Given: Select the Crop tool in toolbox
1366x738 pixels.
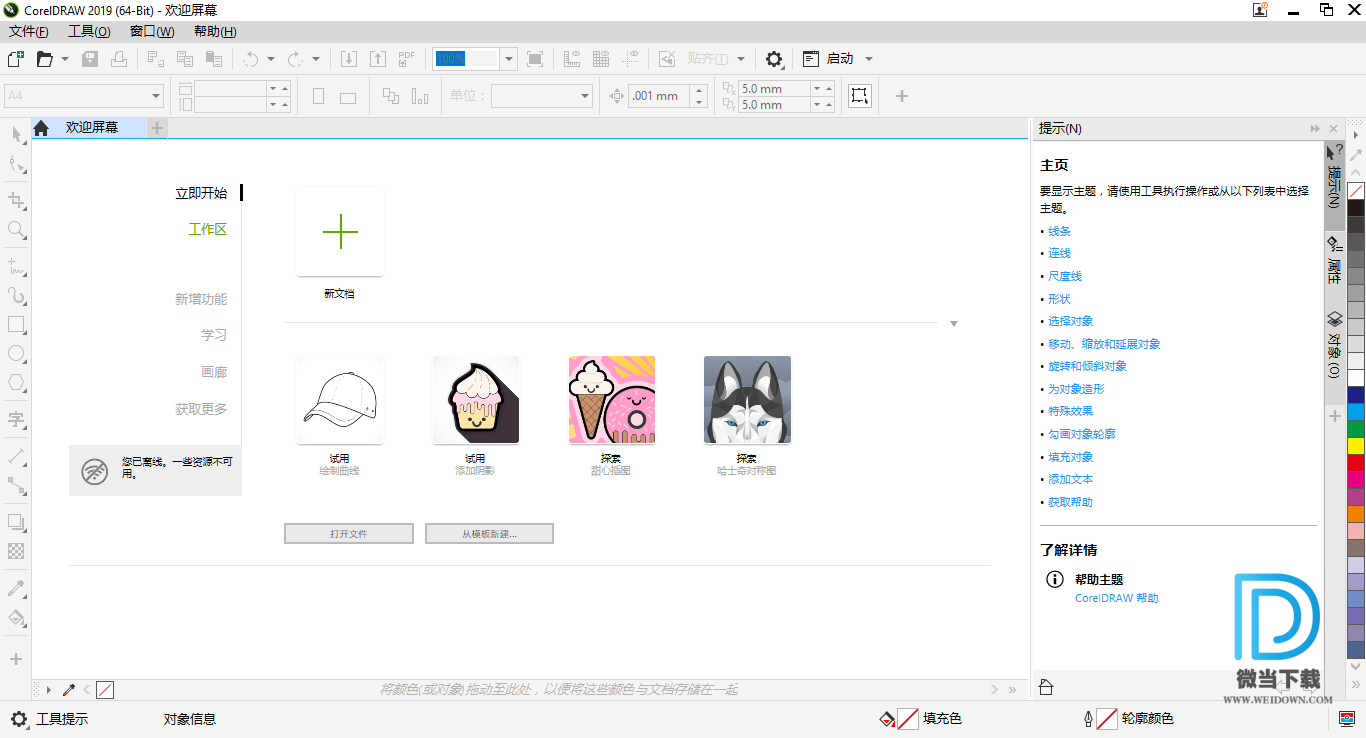Looking at the screenshot, I should click(x=16, y=200).
